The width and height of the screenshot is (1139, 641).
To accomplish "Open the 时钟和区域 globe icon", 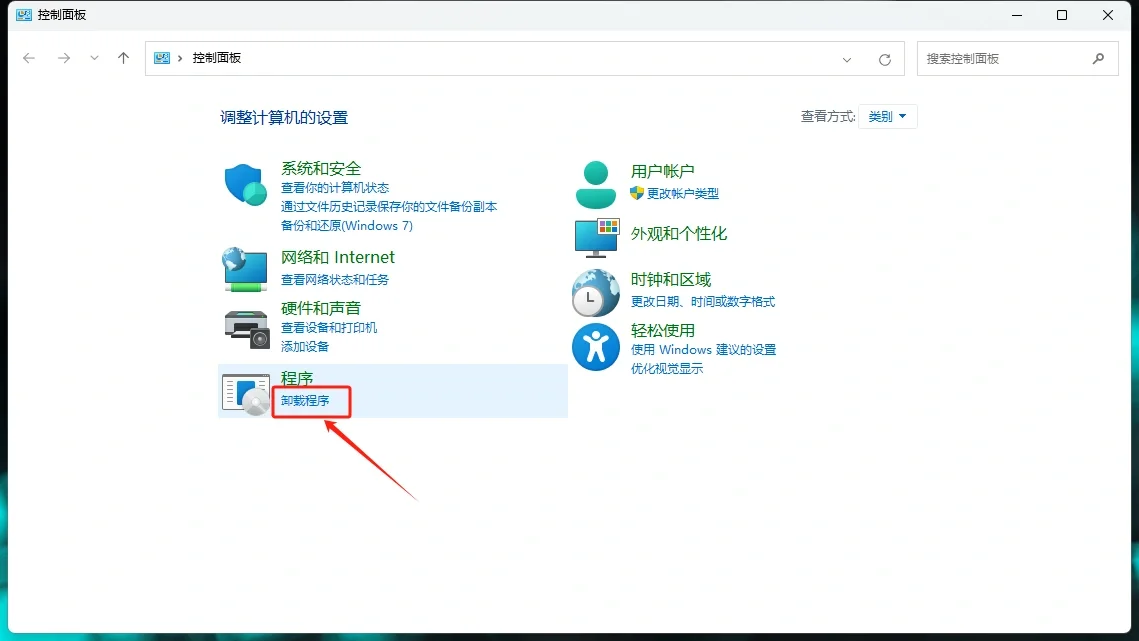I will pos(595,293).
